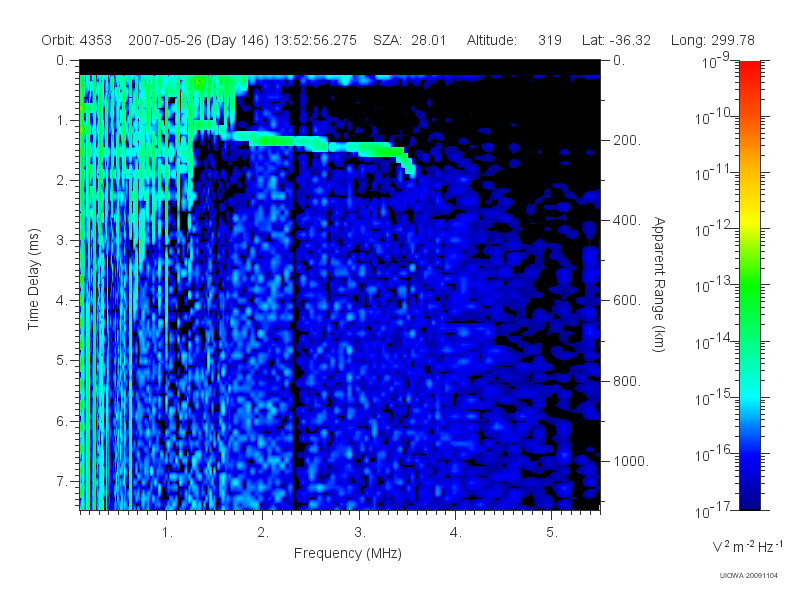Click the yellow band of the color scale bar
The image size is (800, 600).
[x=749, y=220]
